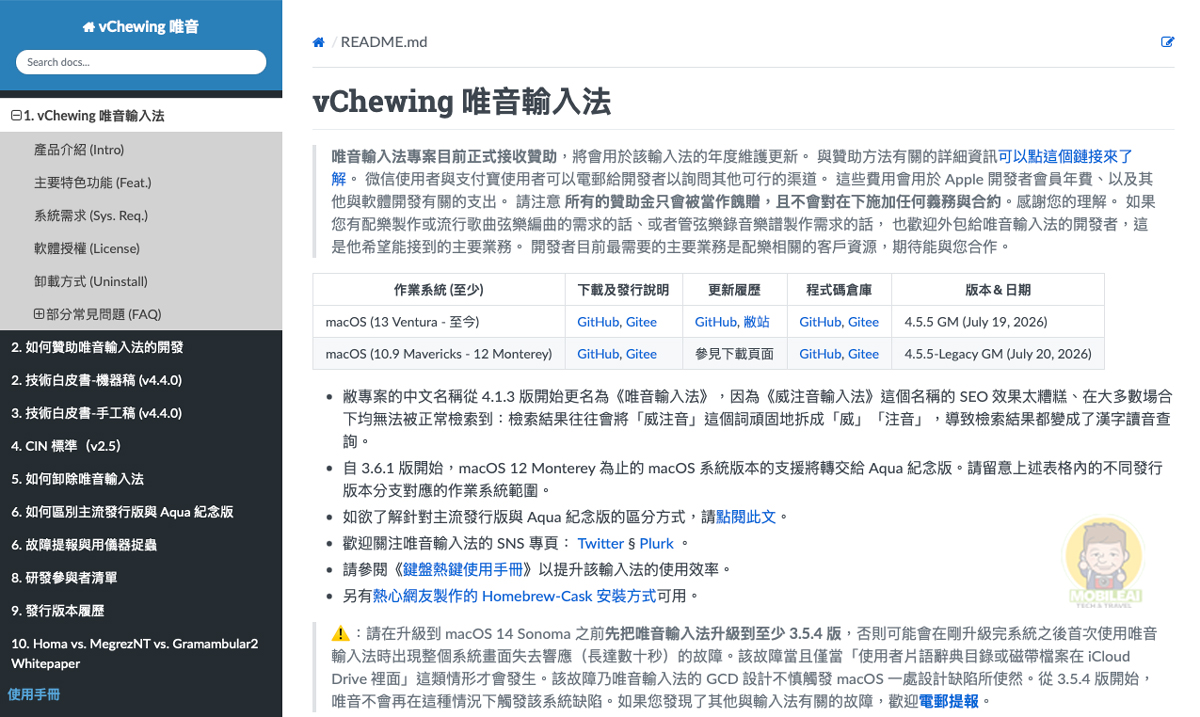Open the Plurk SNS link
Screen dimensions: 1200x717
(x=658, y=543)
